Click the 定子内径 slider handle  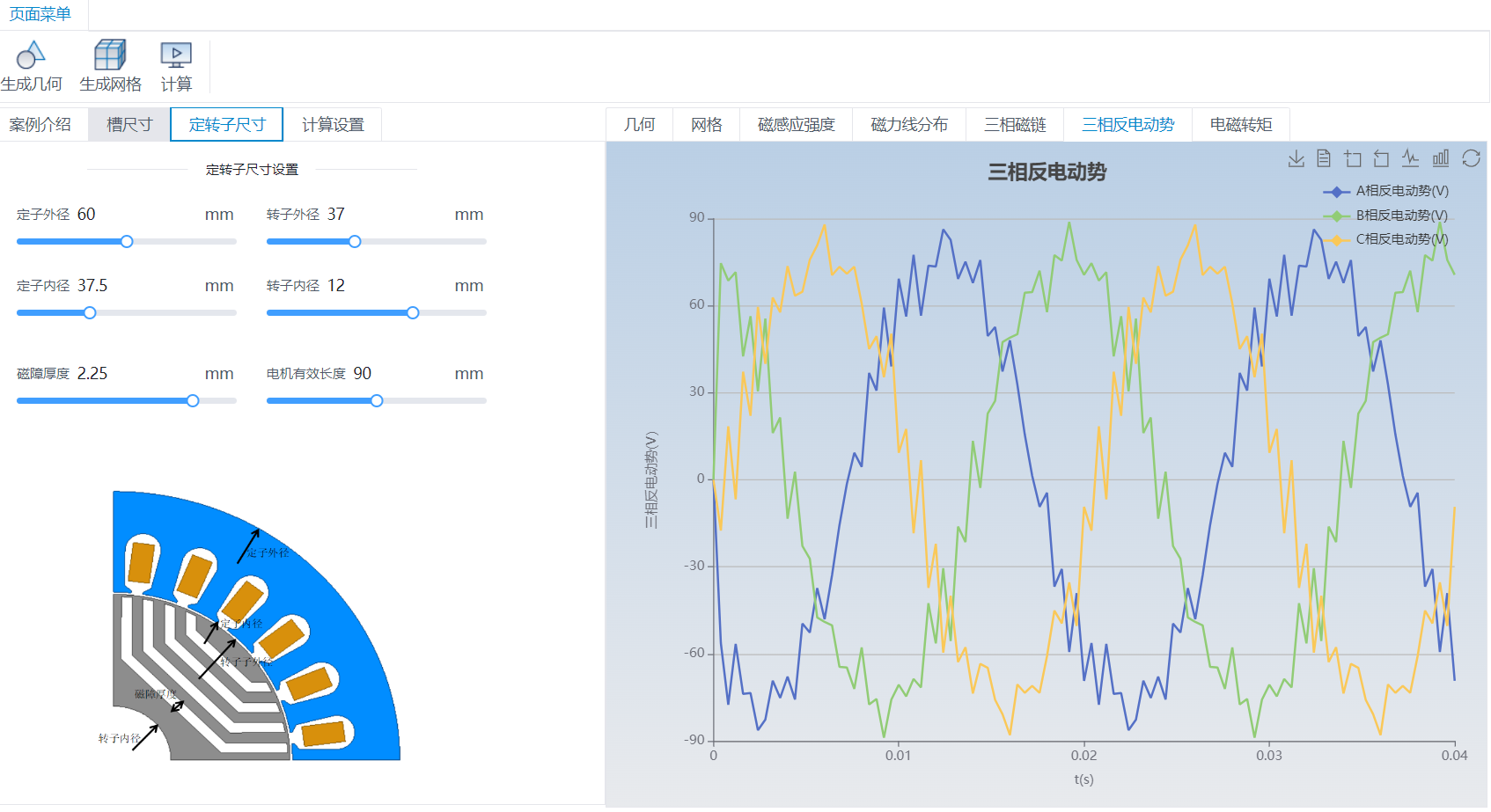(90, 313)
